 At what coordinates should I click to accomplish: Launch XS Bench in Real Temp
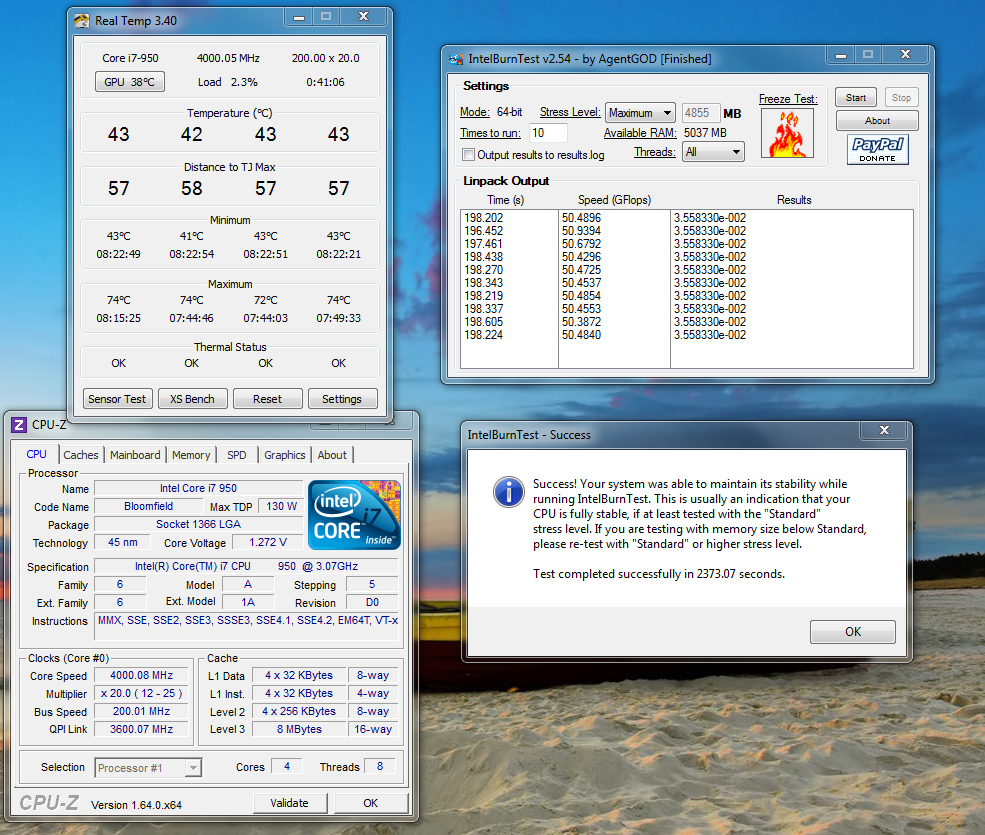[192, 399]
